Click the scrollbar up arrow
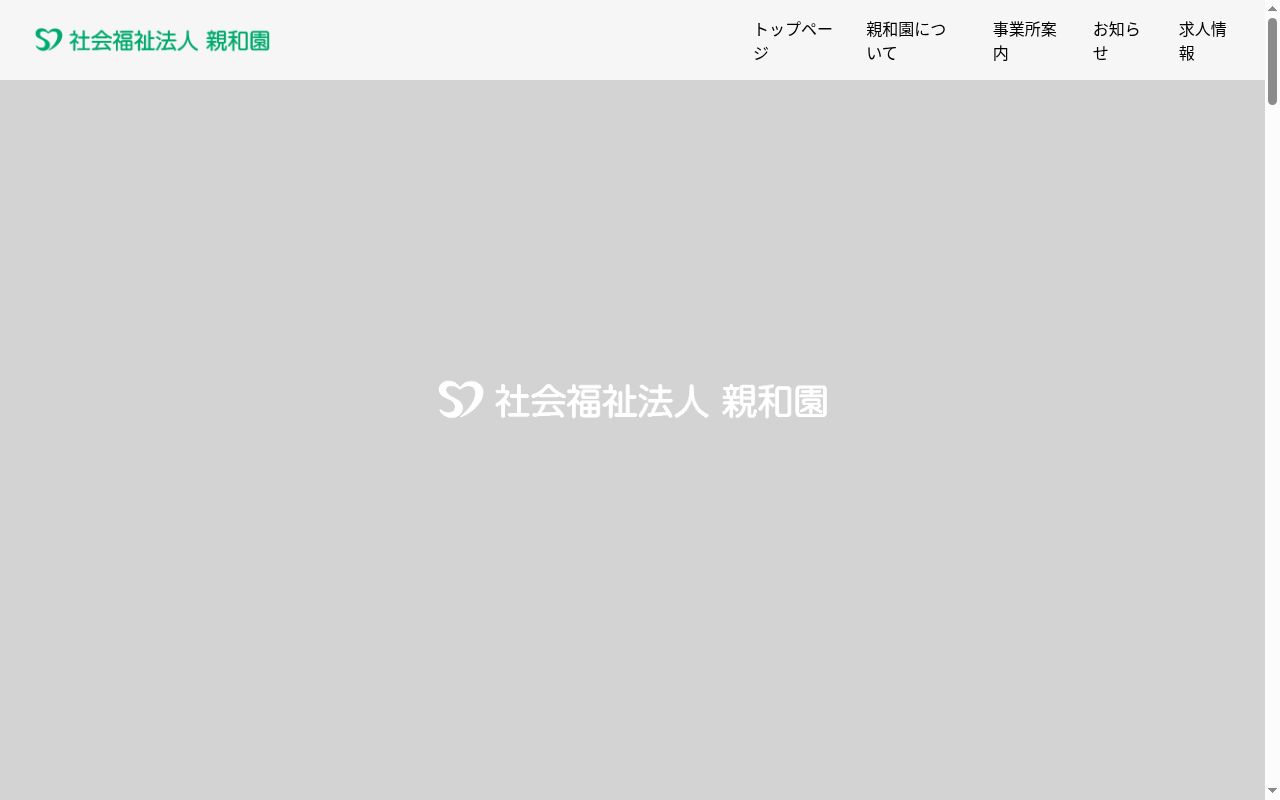This screenshot has height=800, width=1280. point(1272,7)
